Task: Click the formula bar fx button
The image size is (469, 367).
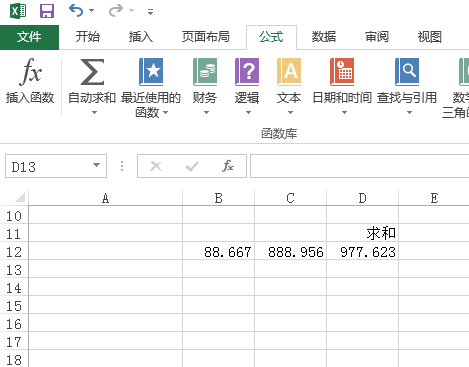Action: (x=228, y=166)
